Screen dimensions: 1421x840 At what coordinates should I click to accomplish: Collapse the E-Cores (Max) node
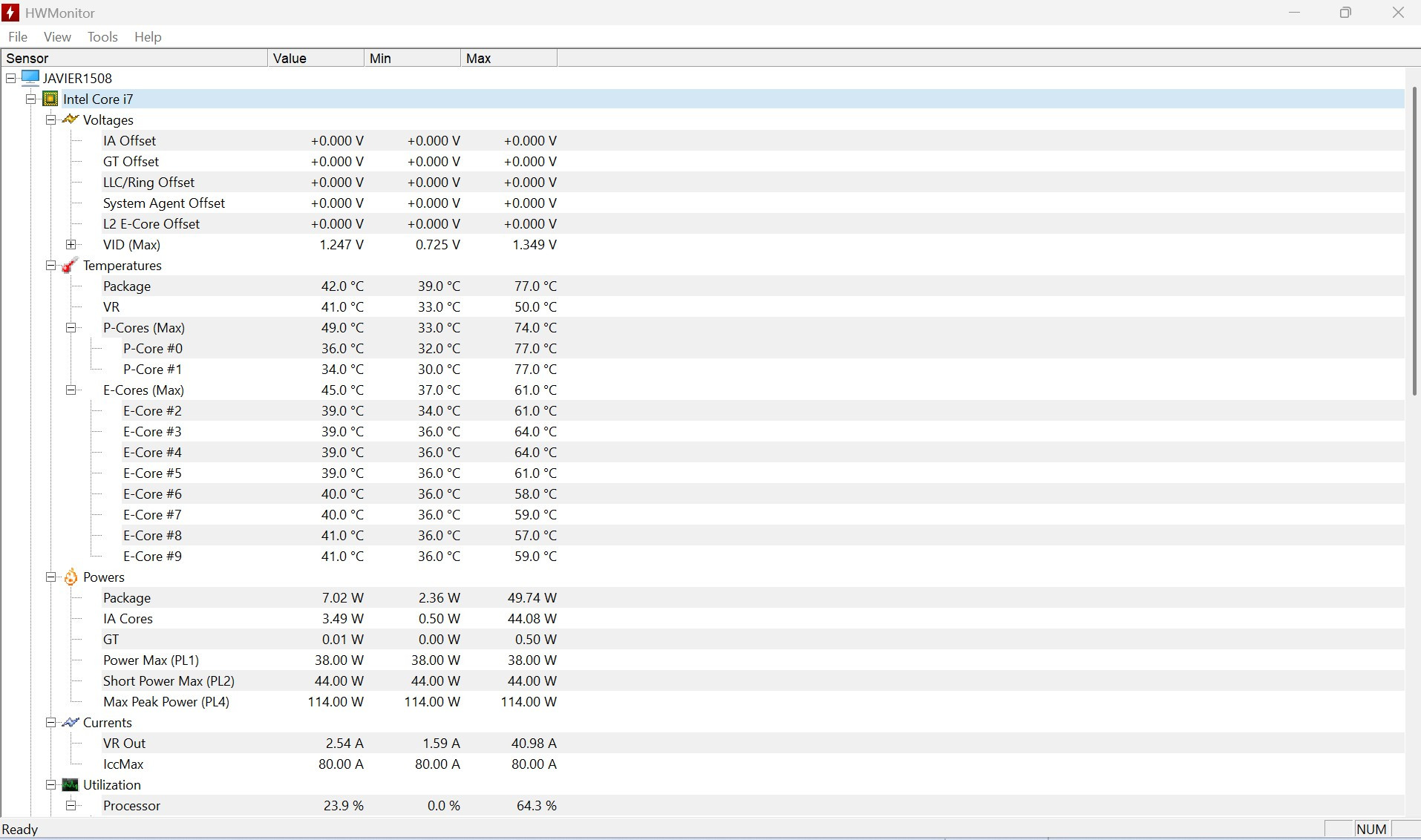pos(71,390)
